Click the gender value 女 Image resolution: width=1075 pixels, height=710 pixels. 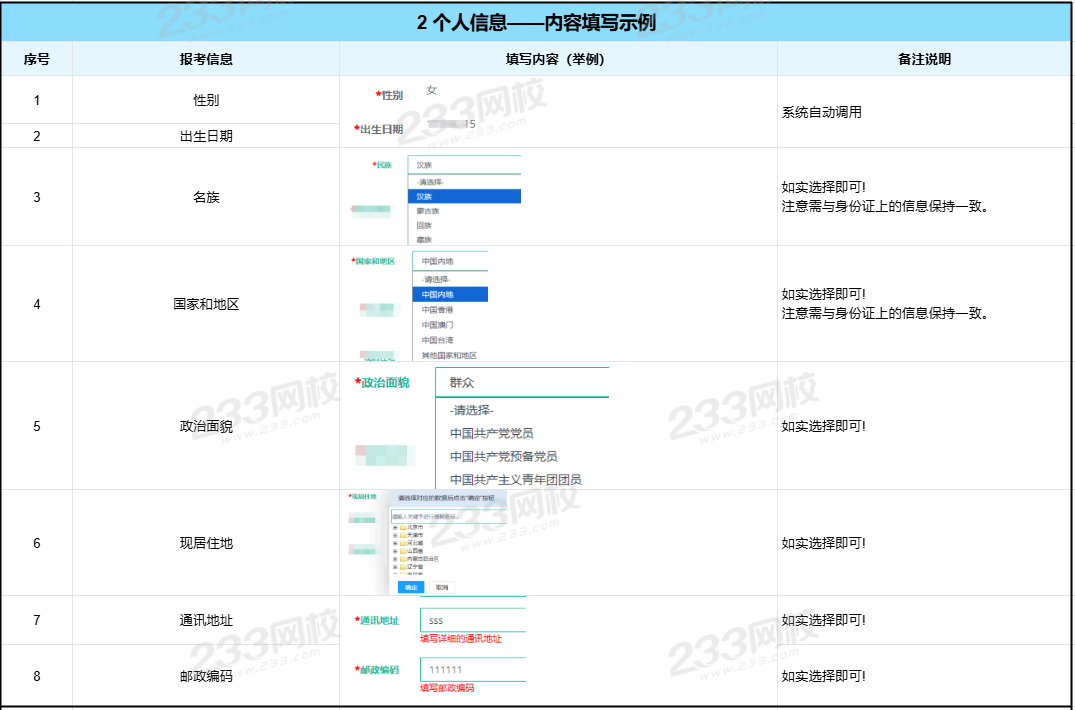431,90
